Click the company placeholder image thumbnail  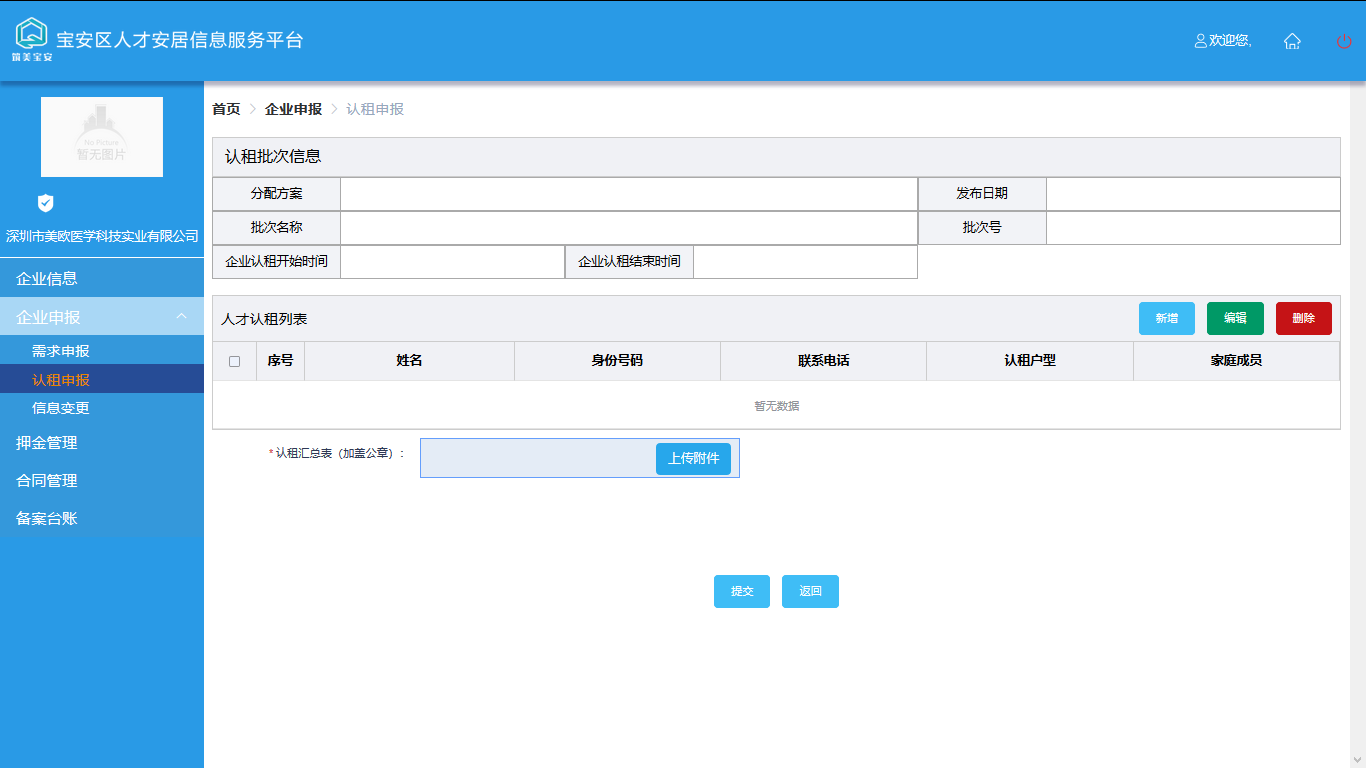point(102,137)
